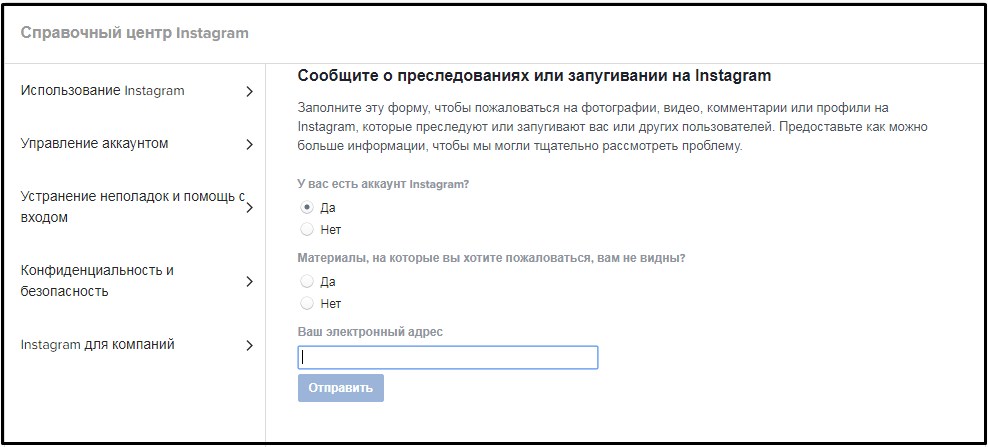This screenshot has height=447, width=988.
Task: Choose "Да" radio under the materials visibility question
Action: click(306, 282)
